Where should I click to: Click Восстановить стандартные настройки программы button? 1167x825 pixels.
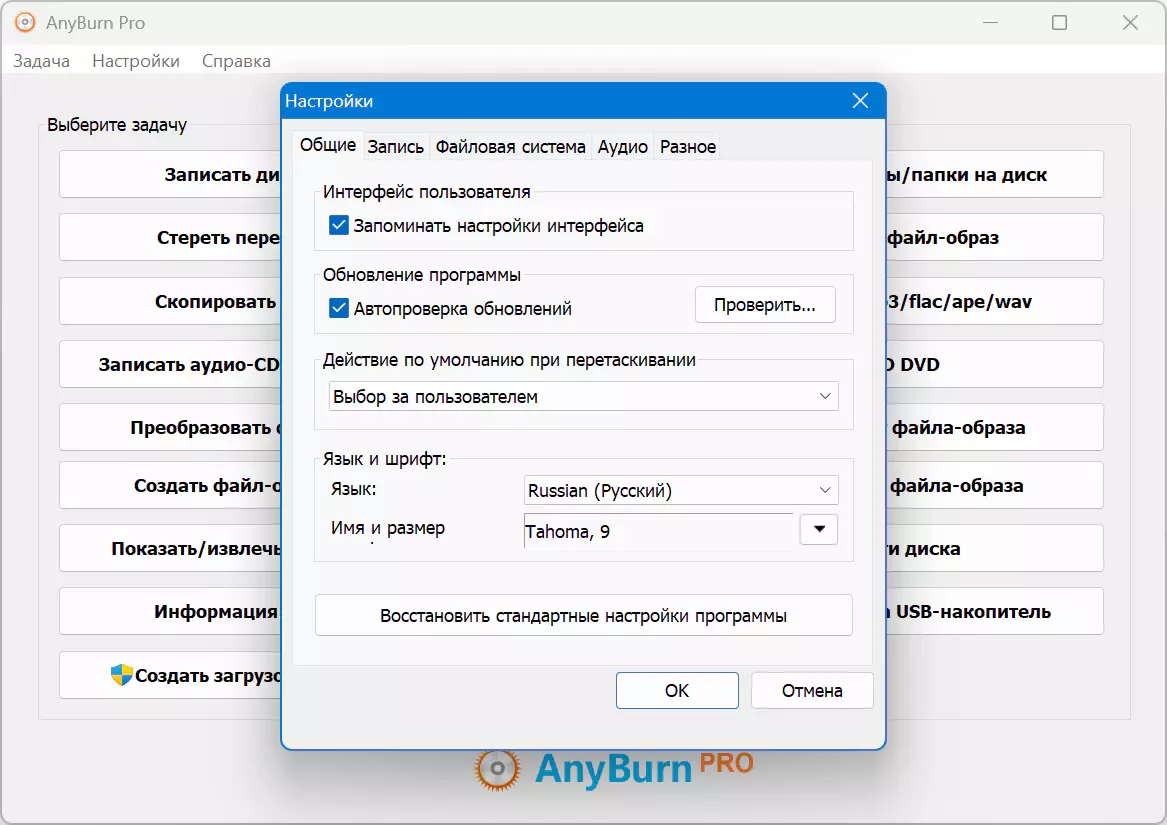pos(584,615)
